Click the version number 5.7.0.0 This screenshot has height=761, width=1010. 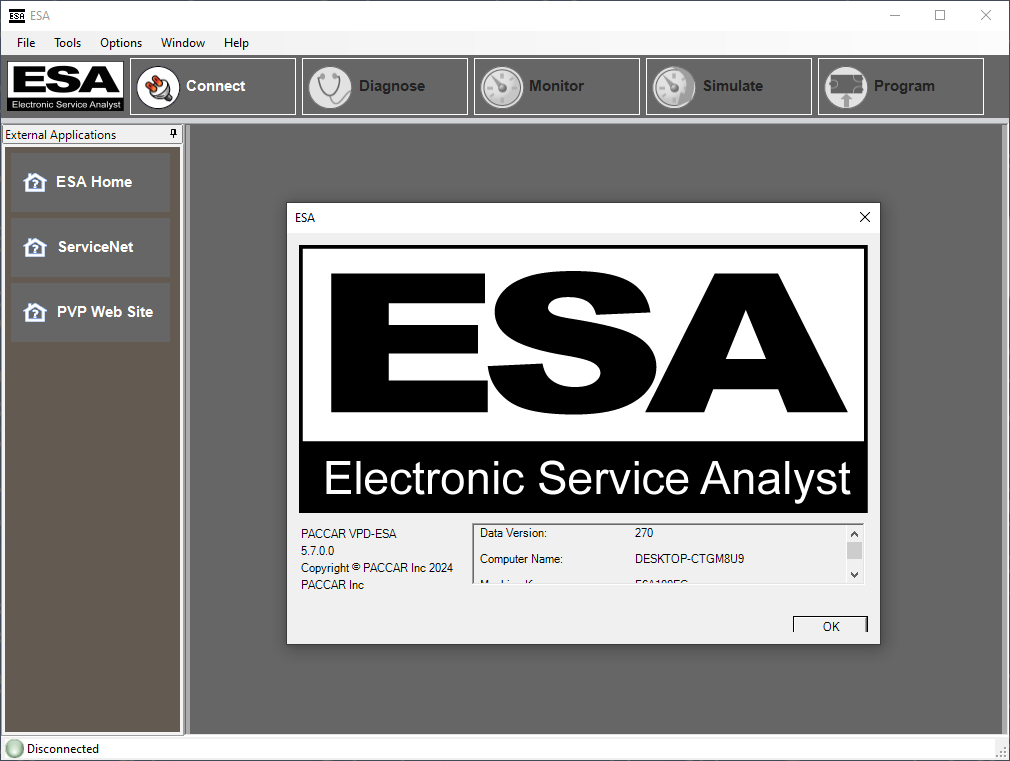[318, 551]
